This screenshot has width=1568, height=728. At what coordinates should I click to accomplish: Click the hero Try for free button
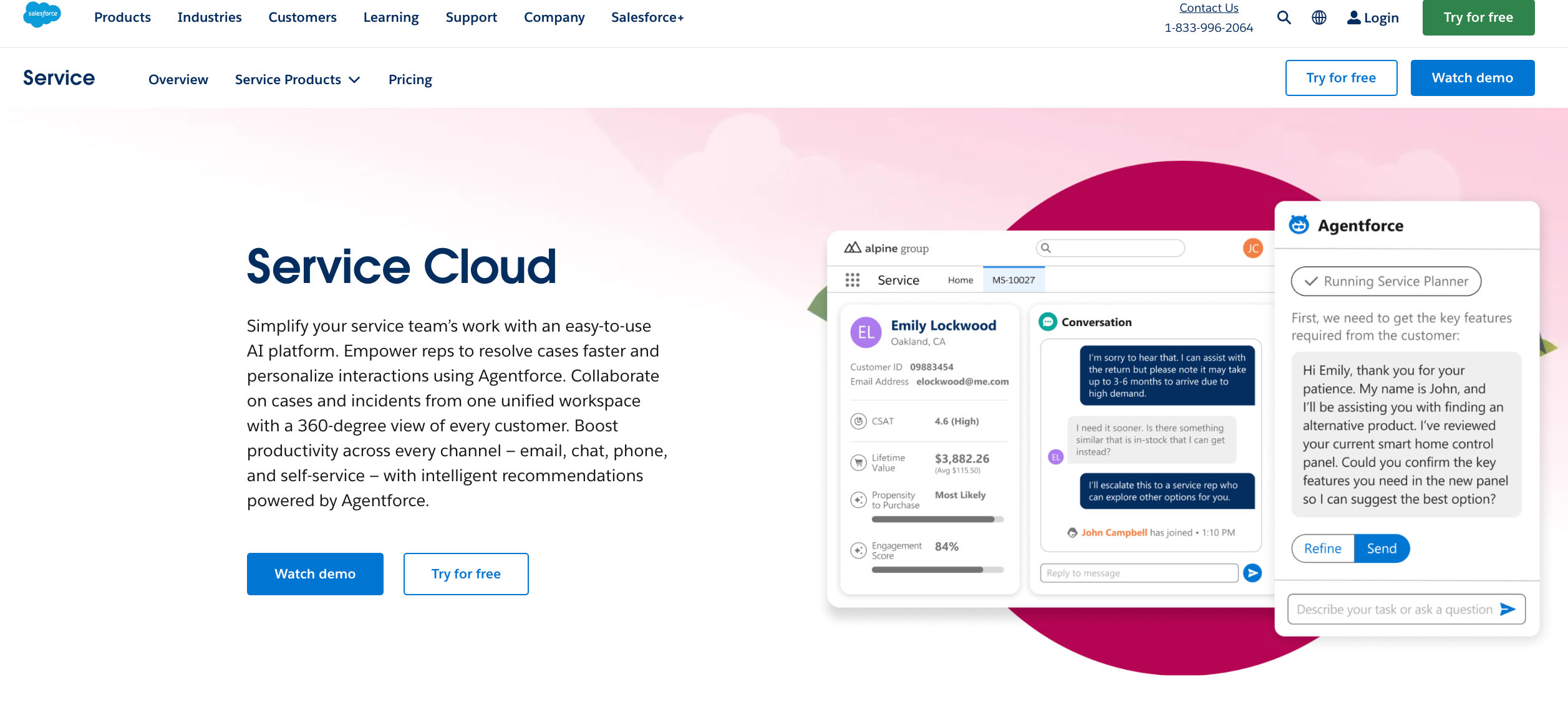[466, 574]
